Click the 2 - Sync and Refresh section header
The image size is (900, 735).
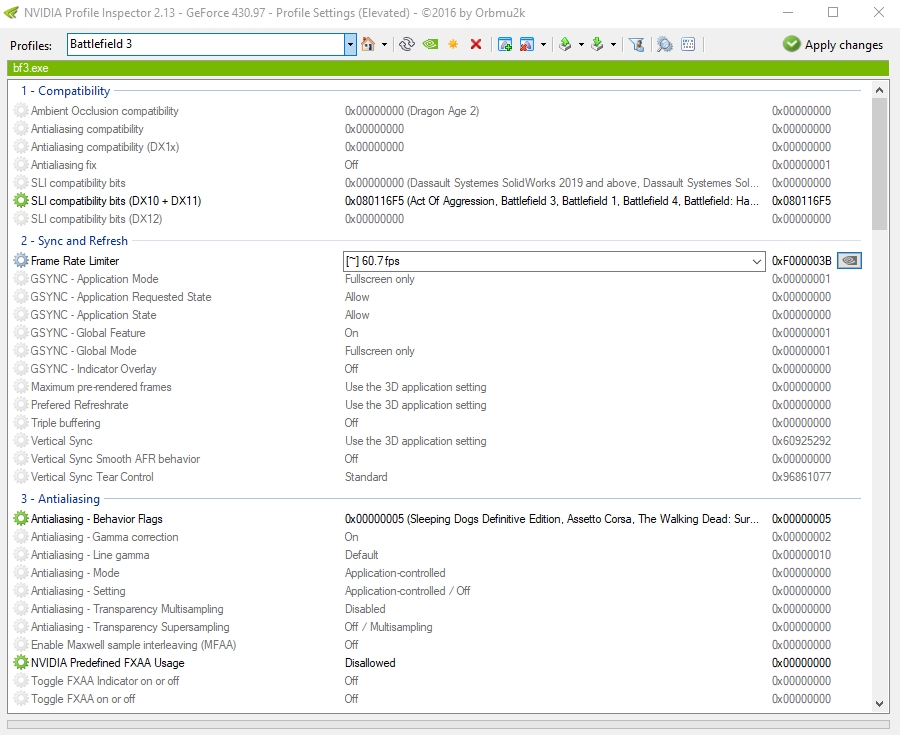pyautogui.click(x=75, y=241)
